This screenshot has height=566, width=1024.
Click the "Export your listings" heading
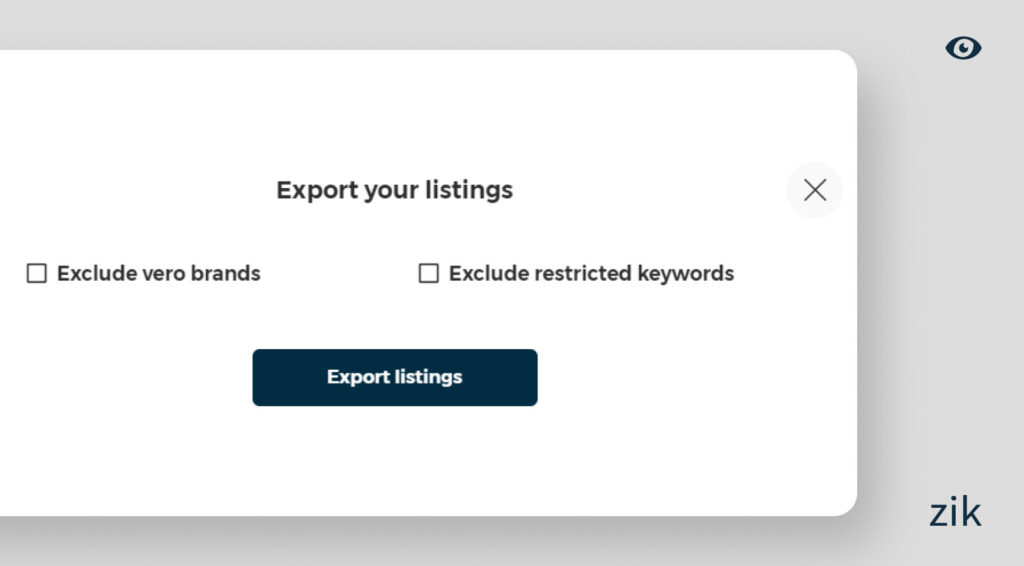click(394, 190)
